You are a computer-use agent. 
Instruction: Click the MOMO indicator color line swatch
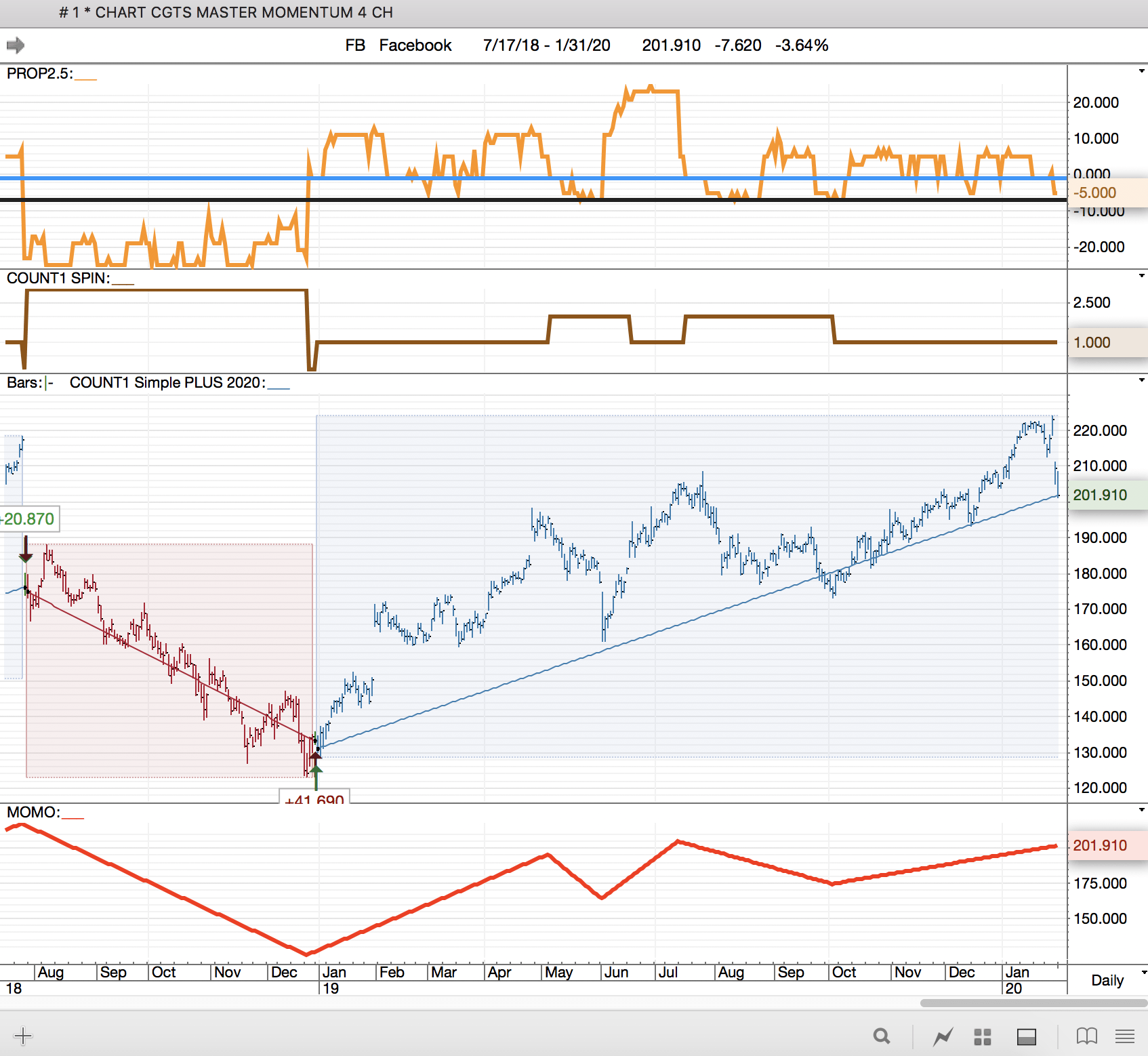[x=73, y=817]
